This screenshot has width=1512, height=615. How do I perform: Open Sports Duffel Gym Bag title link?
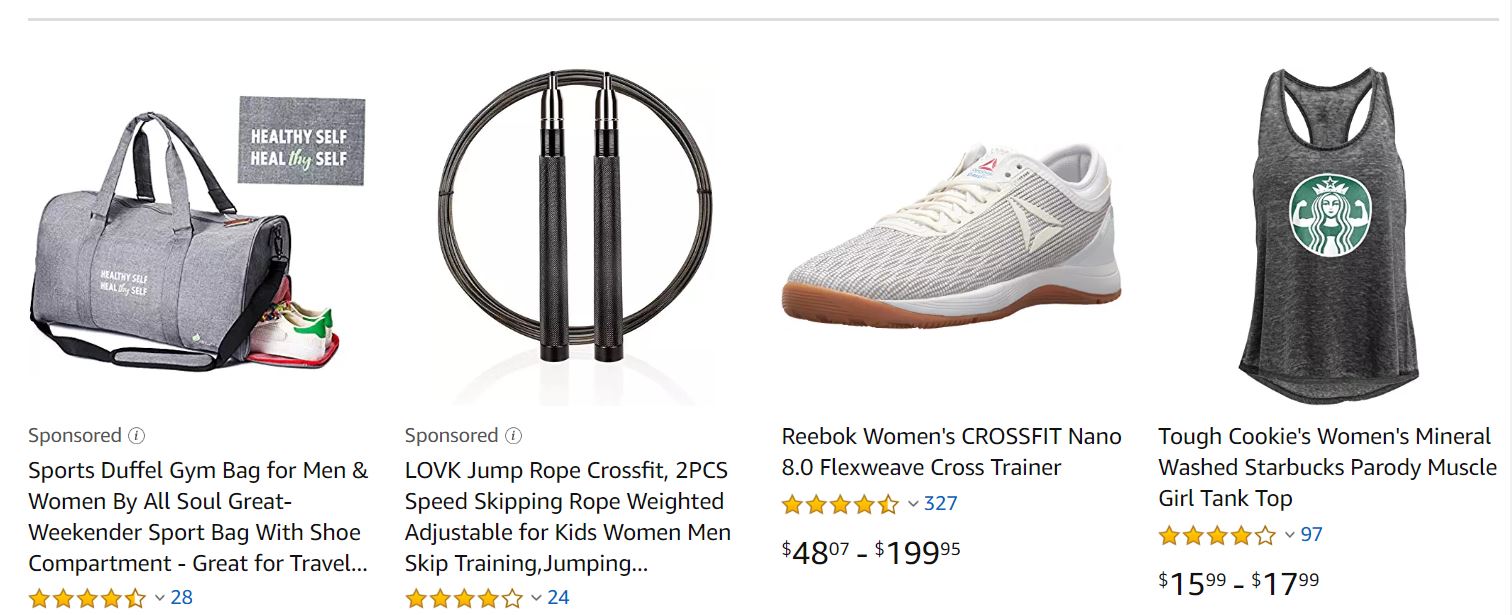pos(198,517)
